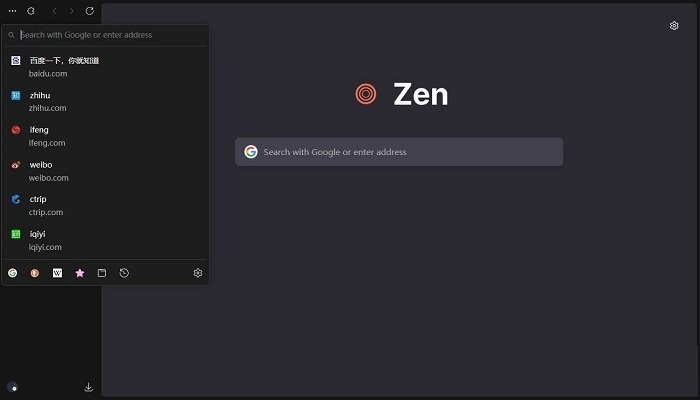700x400 pixels.
Task: Search bookmarks using the star icon
Action: [x=80, y=273]
